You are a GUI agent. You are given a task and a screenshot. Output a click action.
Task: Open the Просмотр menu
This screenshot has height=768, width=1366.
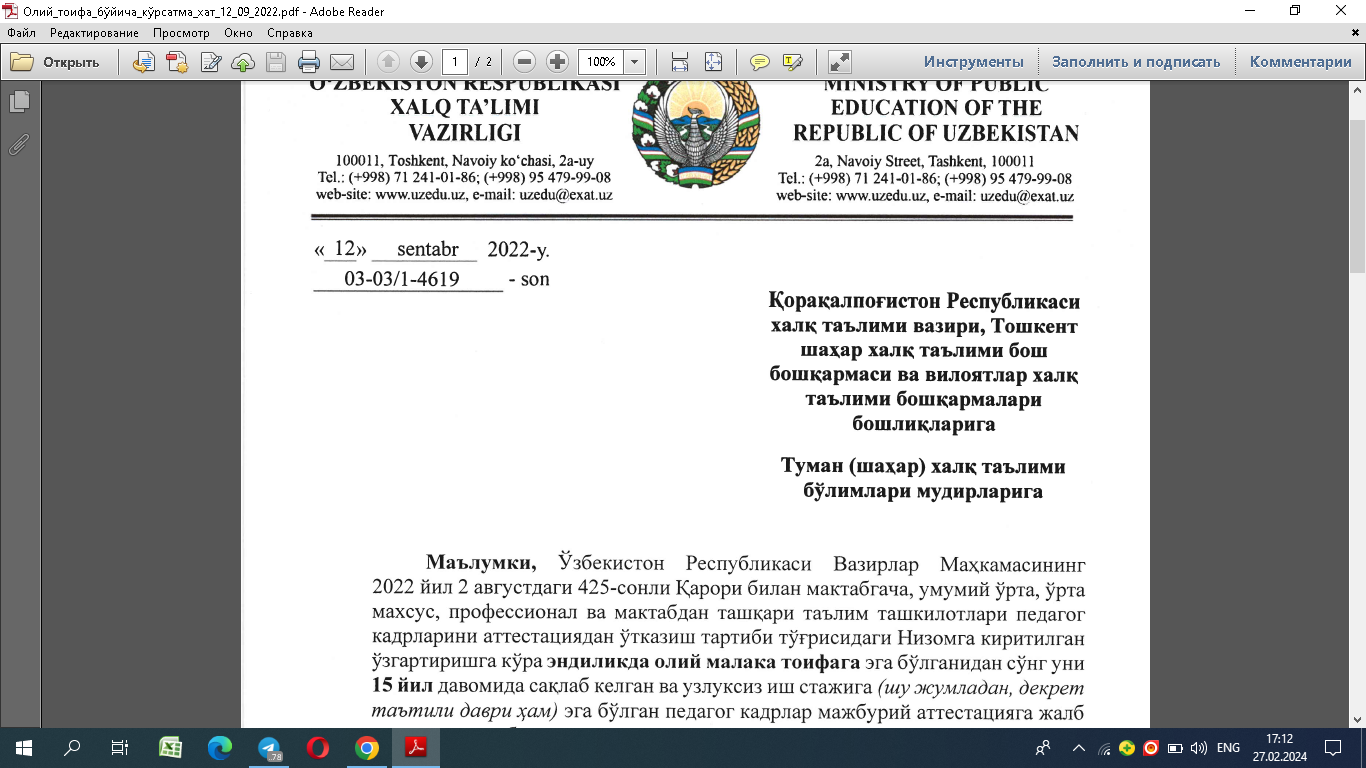pyautogui.click(x=181, y=33)
